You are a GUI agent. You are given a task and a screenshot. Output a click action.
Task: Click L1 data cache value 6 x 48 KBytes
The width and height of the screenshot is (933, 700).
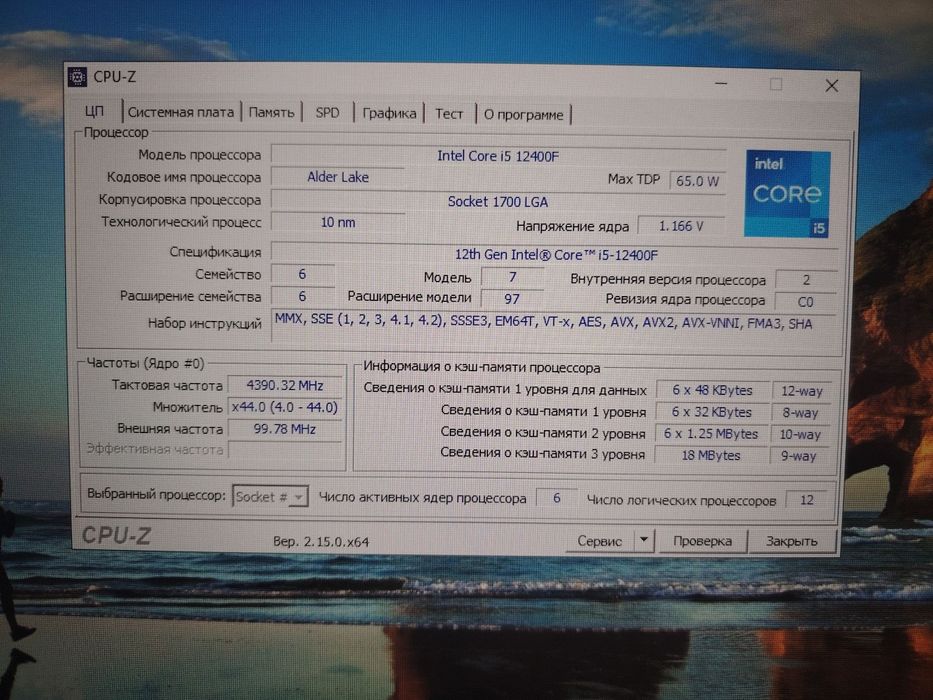pyautogui.click(x=712, y=390)
